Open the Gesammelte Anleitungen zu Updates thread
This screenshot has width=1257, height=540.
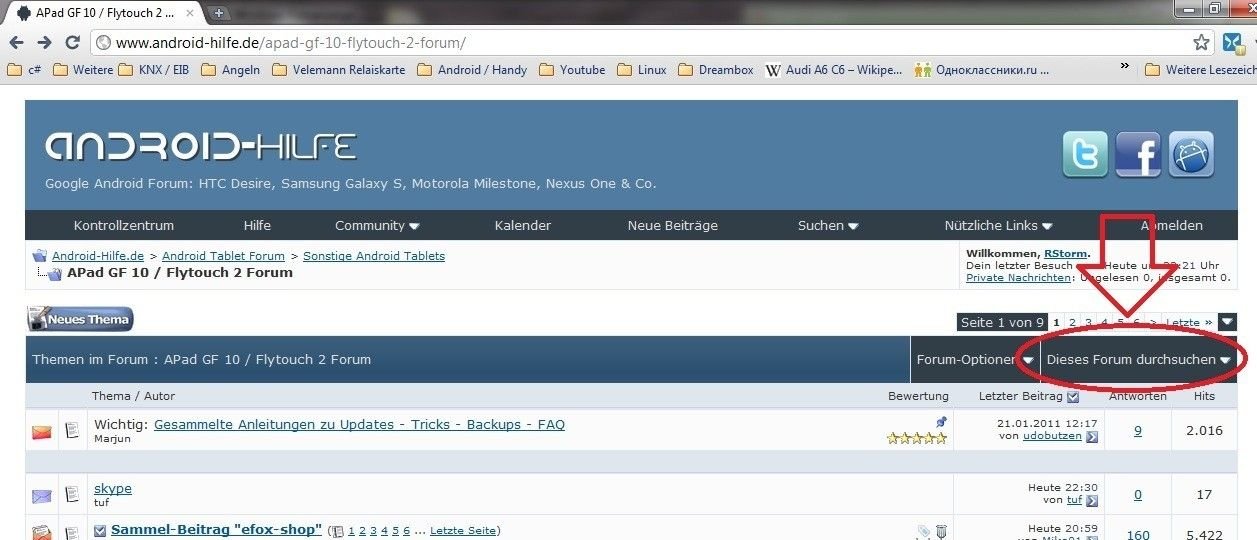pos(359,424)
